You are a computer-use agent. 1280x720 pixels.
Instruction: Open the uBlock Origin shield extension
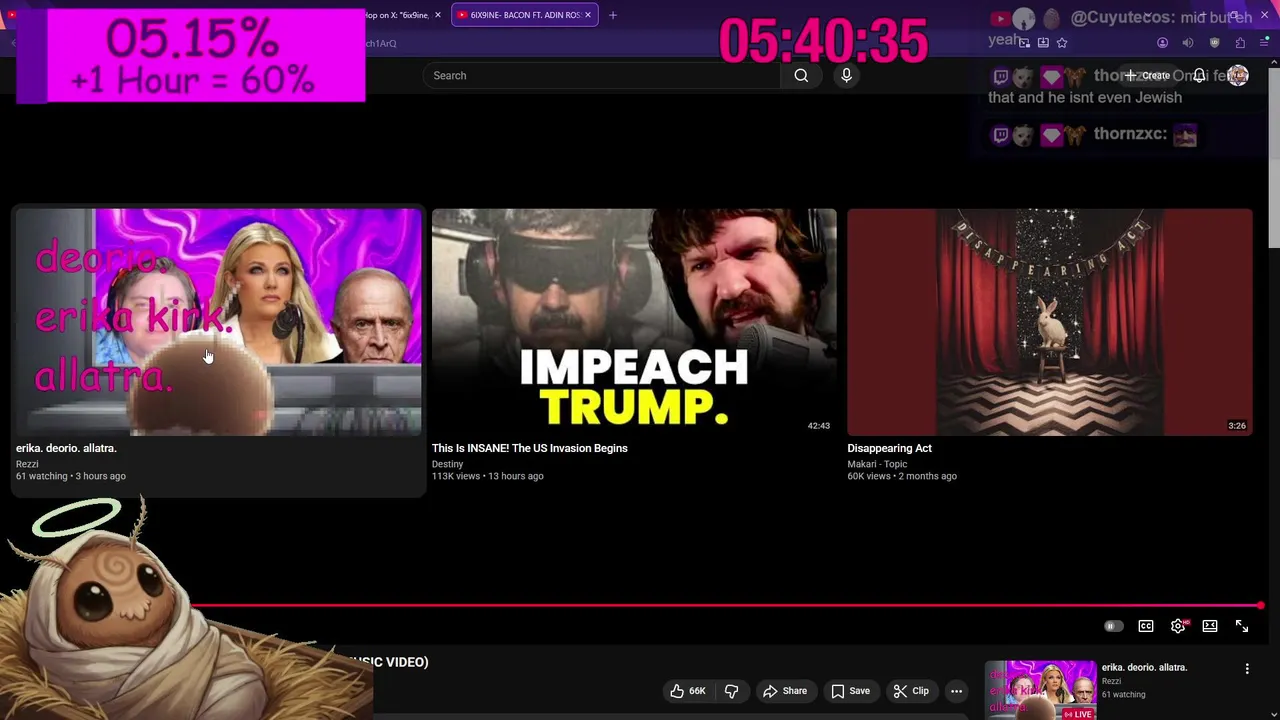point(1214,43)
